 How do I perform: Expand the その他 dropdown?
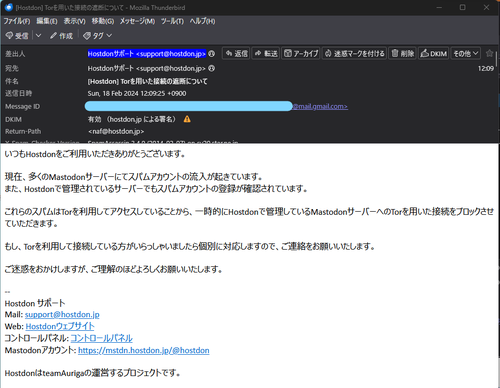coord(466,54)
